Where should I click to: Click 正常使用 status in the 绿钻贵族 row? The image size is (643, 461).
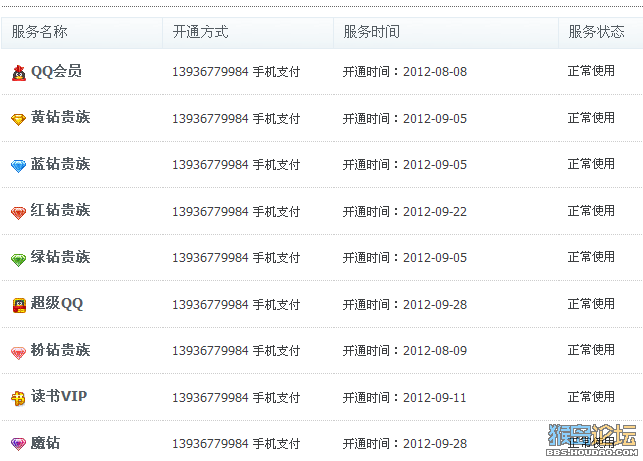tap(591, 257)
